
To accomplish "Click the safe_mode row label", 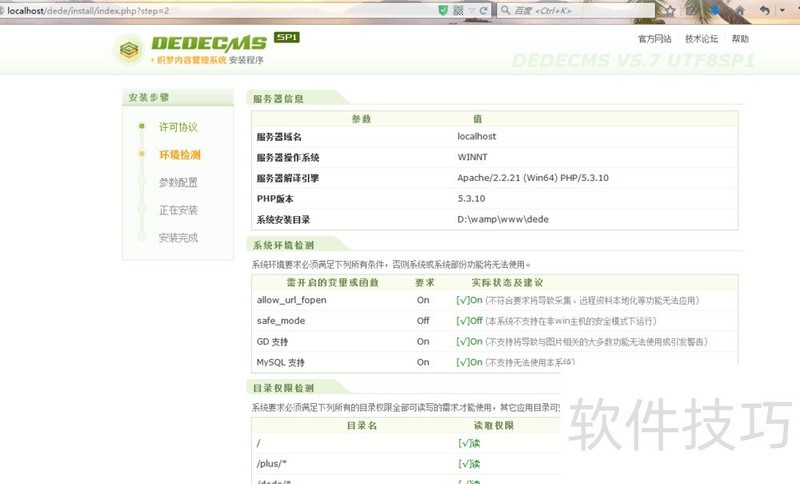I will pos(281,321).
